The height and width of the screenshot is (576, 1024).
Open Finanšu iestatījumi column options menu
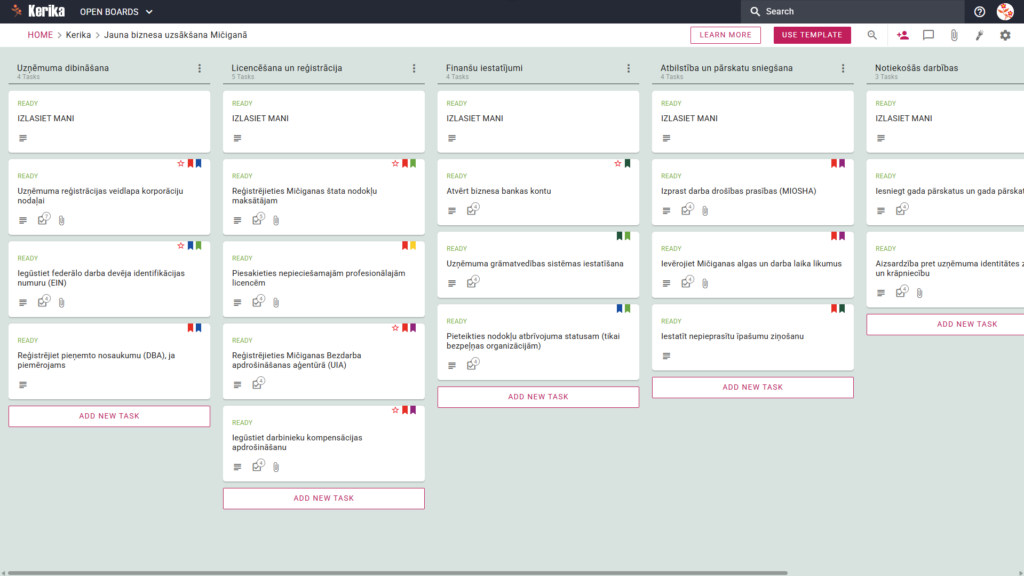pyautogui.click(x=629, y=68)
